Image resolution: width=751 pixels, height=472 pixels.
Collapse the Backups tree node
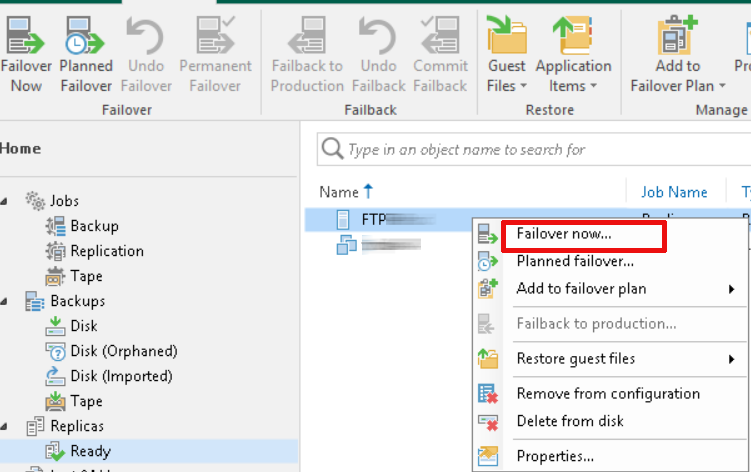tap(6, 301)
